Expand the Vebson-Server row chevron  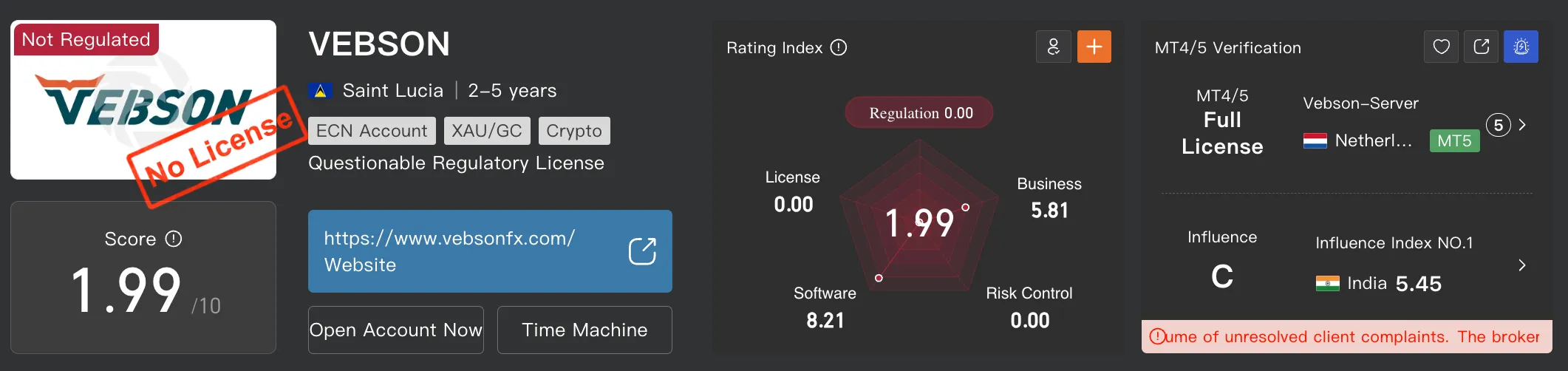click(1522, 125)
